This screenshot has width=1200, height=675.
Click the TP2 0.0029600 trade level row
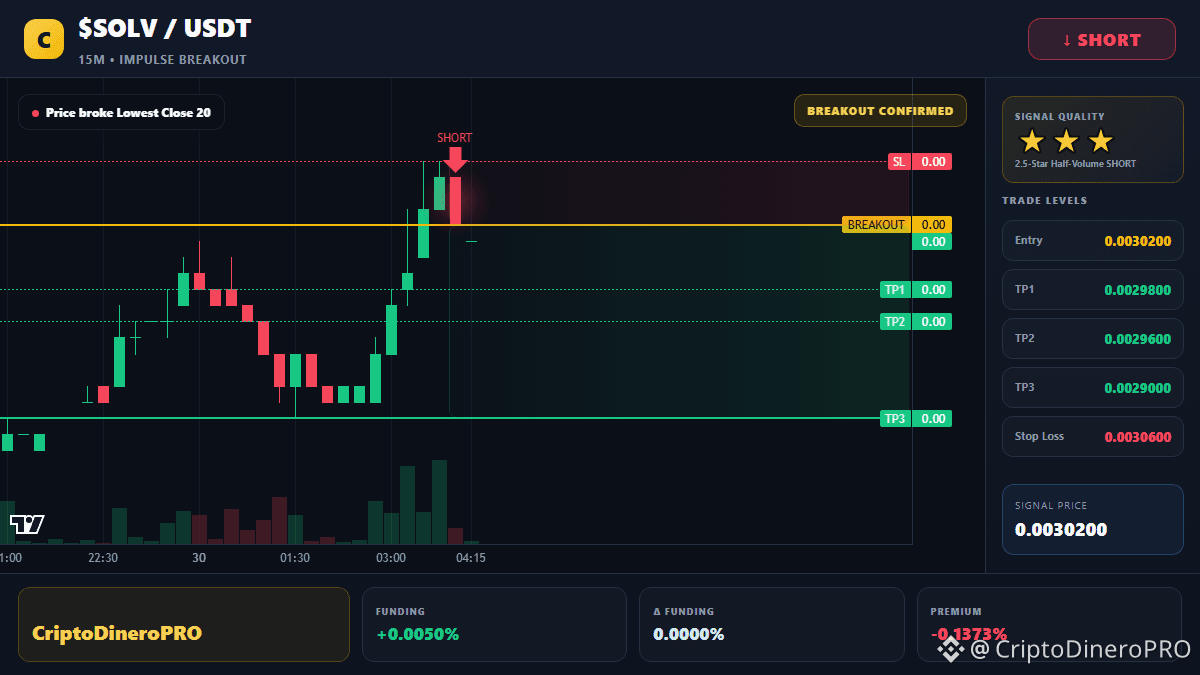[x=1092, y=339]
